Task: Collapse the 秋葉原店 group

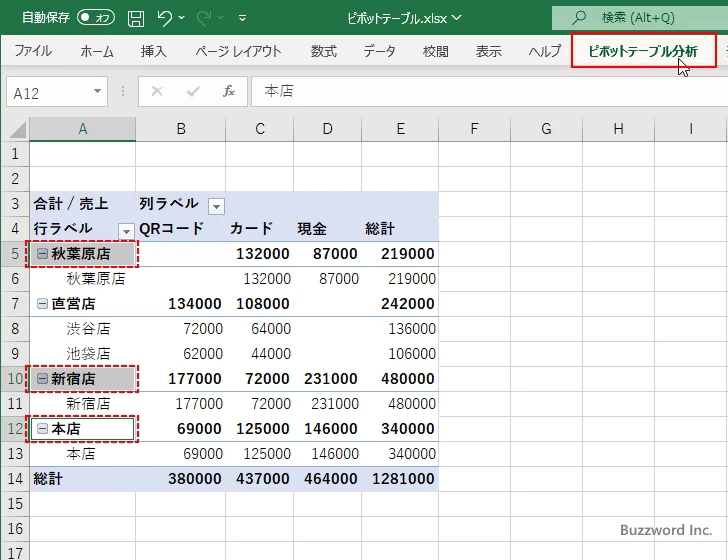Action: coord(42,253)
